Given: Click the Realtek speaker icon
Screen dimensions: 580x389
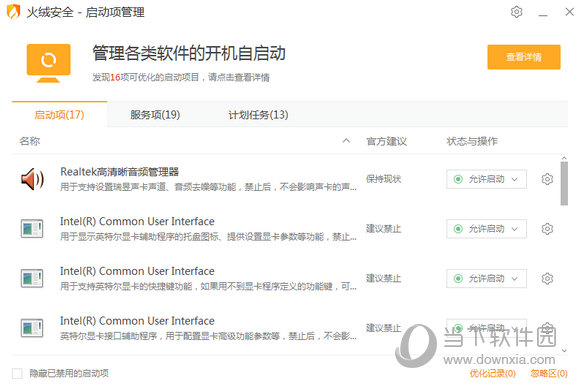Looking at the screenshot, I should pos(32,179).
